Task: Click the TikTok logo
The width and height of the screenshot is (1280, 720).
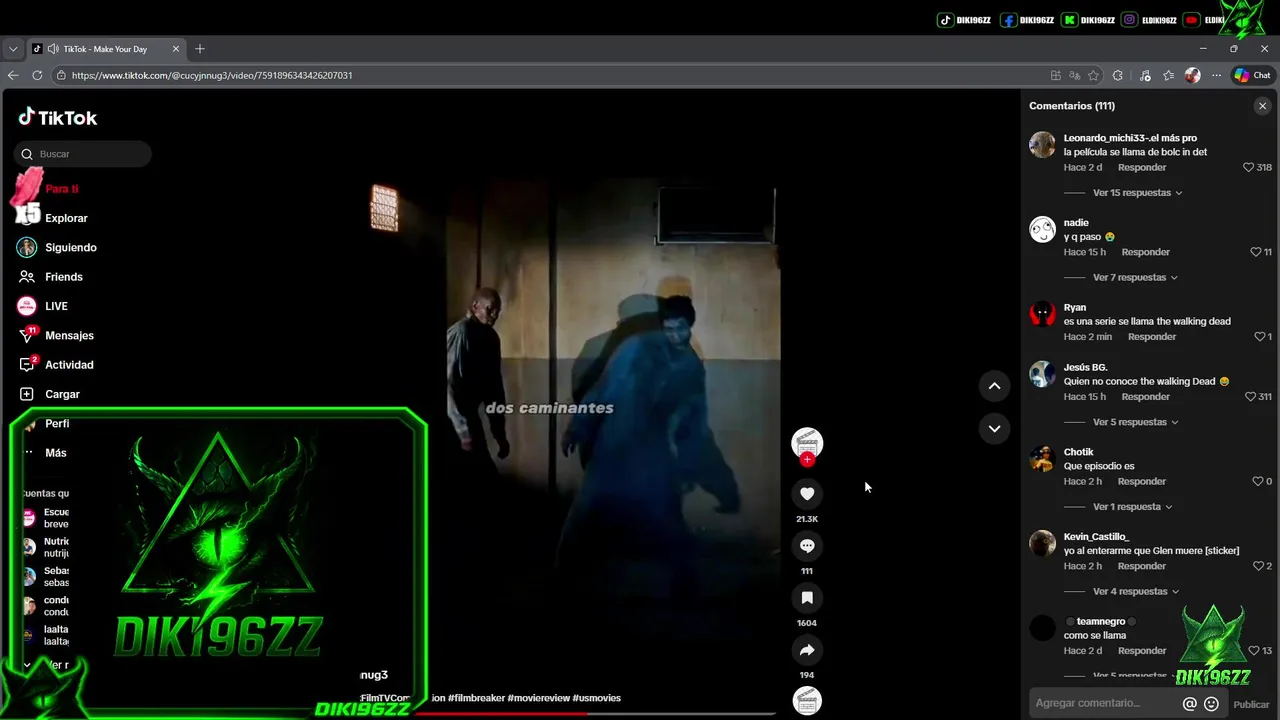Action: [x=58, y=117]
